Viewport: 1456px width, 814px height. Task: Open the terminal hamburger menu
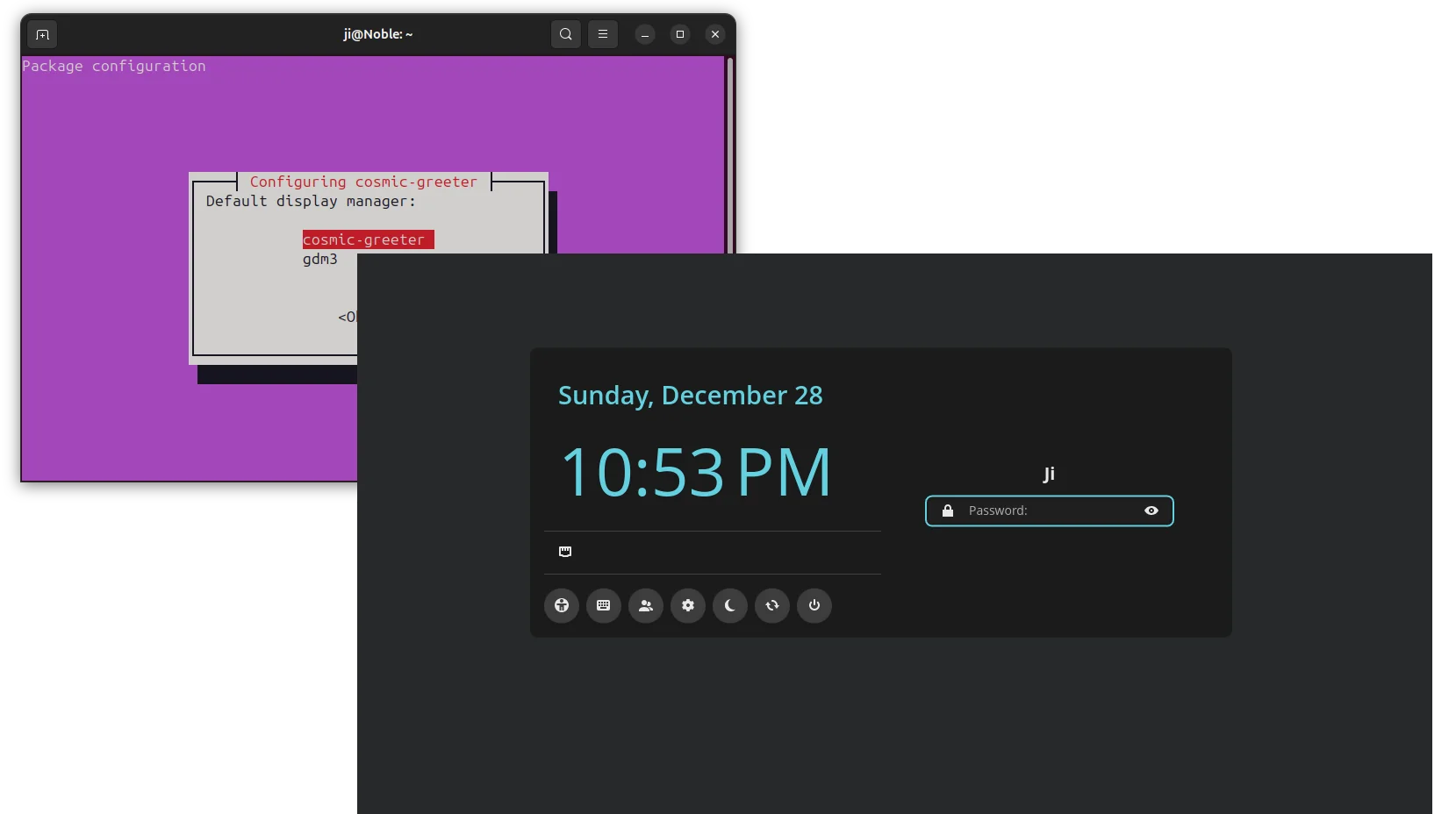(603, 34)
